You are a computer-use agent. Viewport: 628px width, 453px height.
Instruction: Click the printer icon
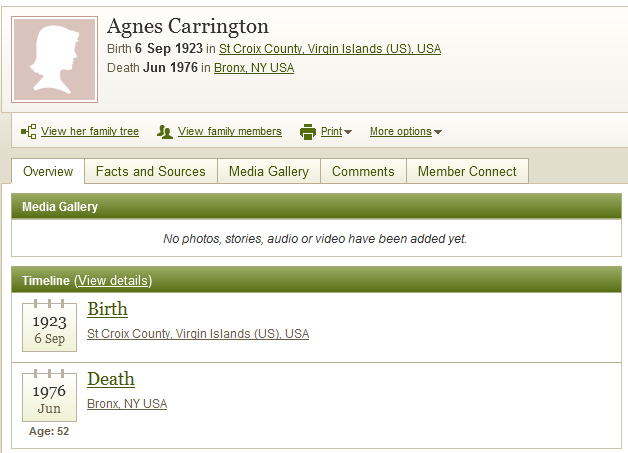[x=308, y=131]
